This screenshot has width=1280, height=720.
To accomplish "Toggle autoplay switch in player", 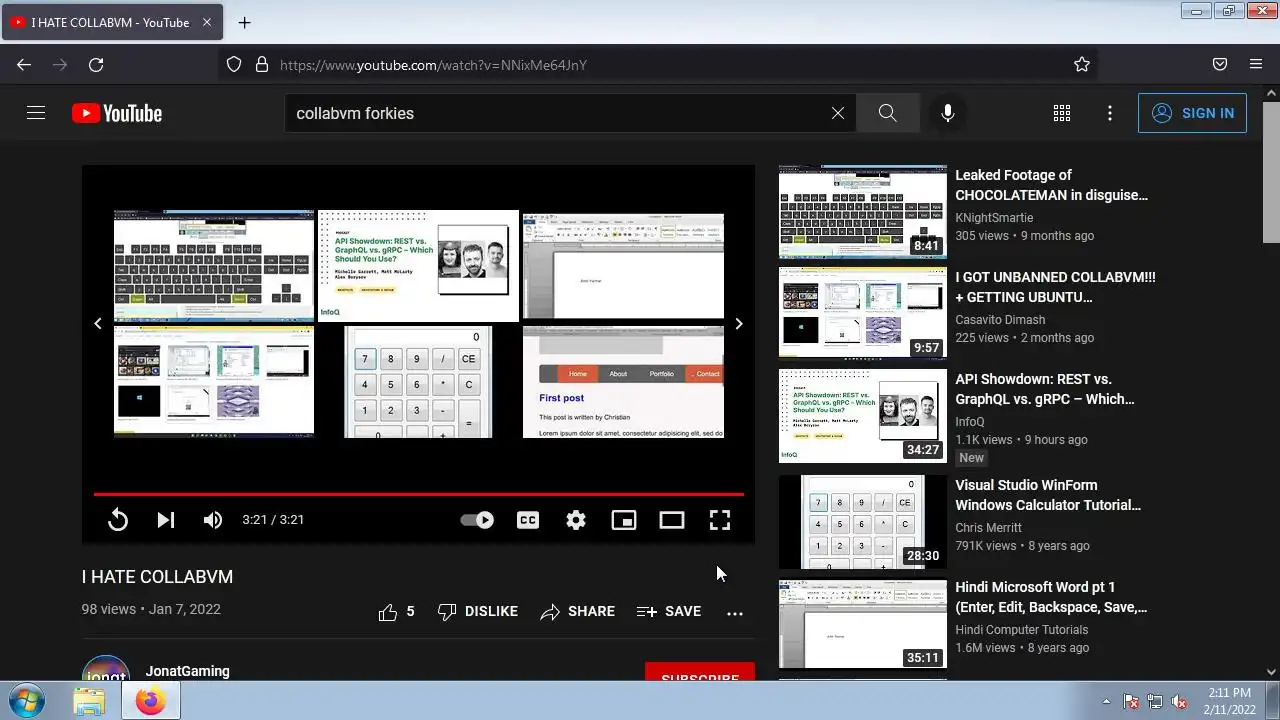I will [x=477, y=520].
